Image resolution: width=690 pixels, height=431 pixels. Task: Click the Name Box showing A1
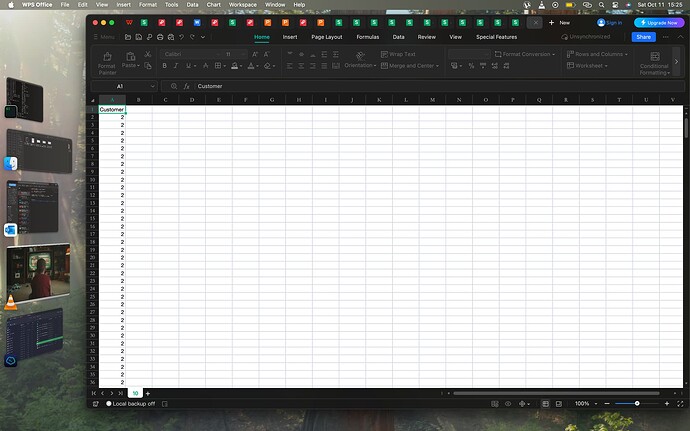click(x=121, y=86)
